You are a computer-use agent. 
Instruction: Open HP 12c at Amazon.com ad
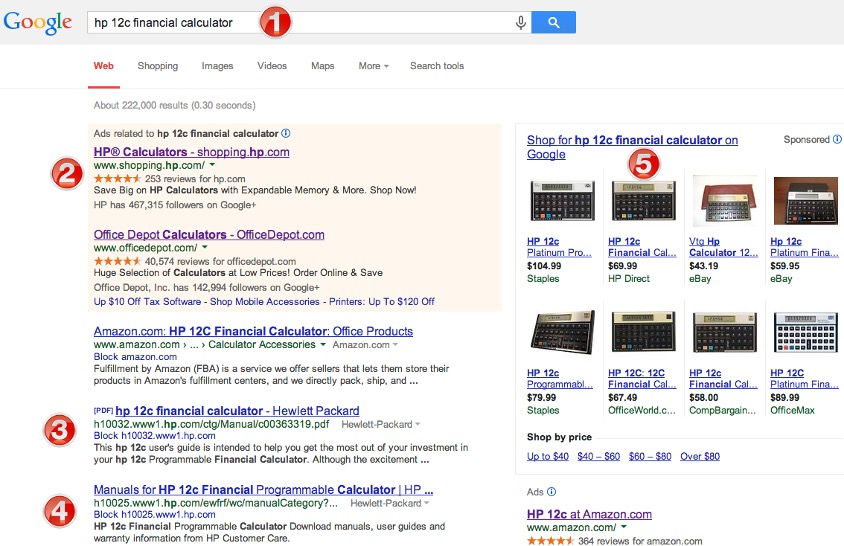(x=589, y=514)
